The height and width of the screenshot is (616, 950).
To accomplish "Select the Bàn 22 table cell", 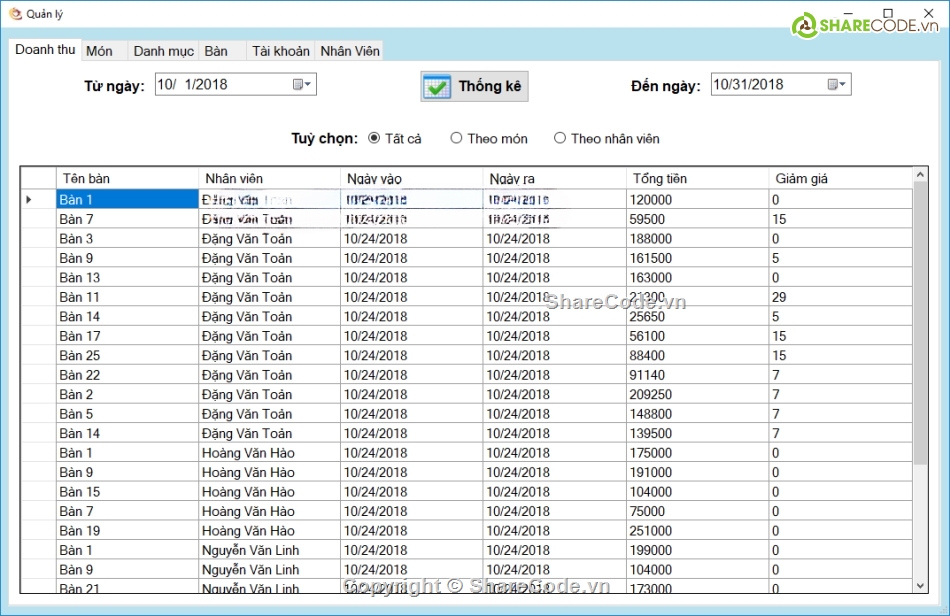I will pyautogui.click(x=127, y=375).
